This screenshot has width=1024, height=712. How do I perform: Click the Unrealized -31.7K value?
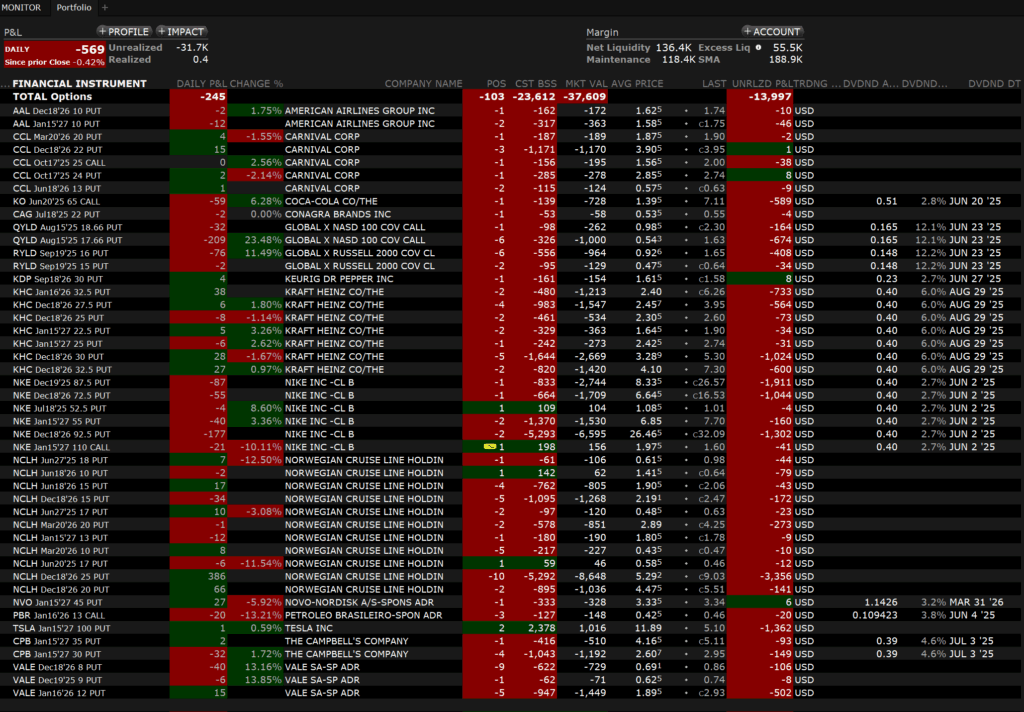tap(192, 47)
